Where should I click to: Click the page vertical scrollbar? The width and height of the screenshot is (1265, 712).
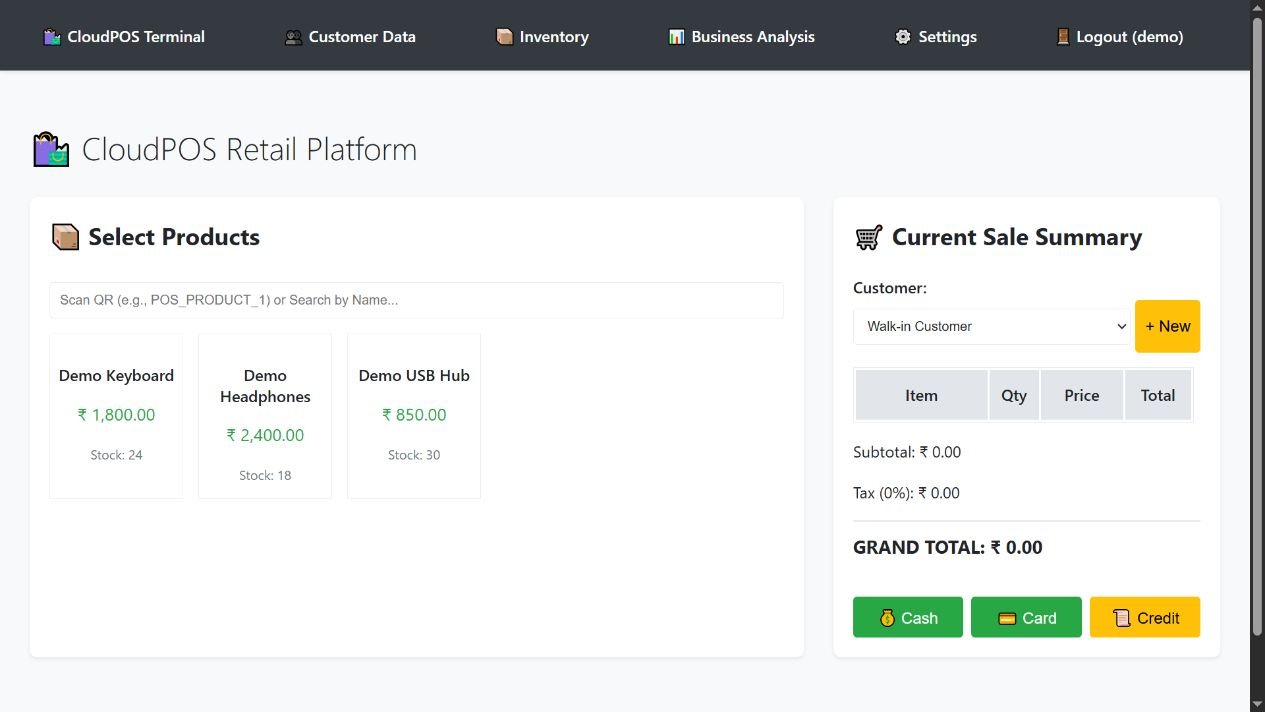pyautogui.click(x=1257, y=325)
